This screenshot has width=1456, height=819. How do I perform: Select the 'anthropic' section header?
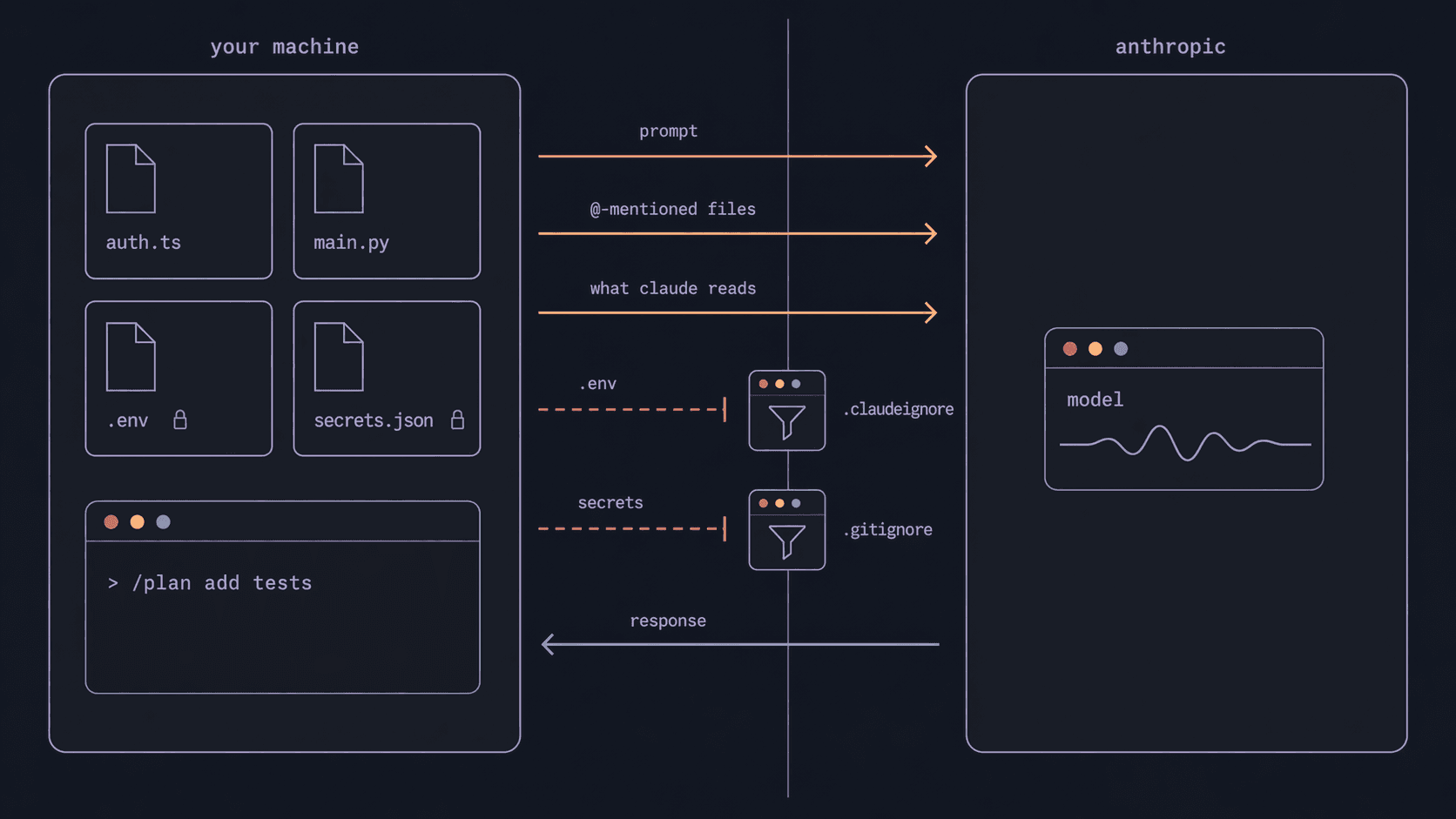pyautogui.click(x=1170, y=46)
